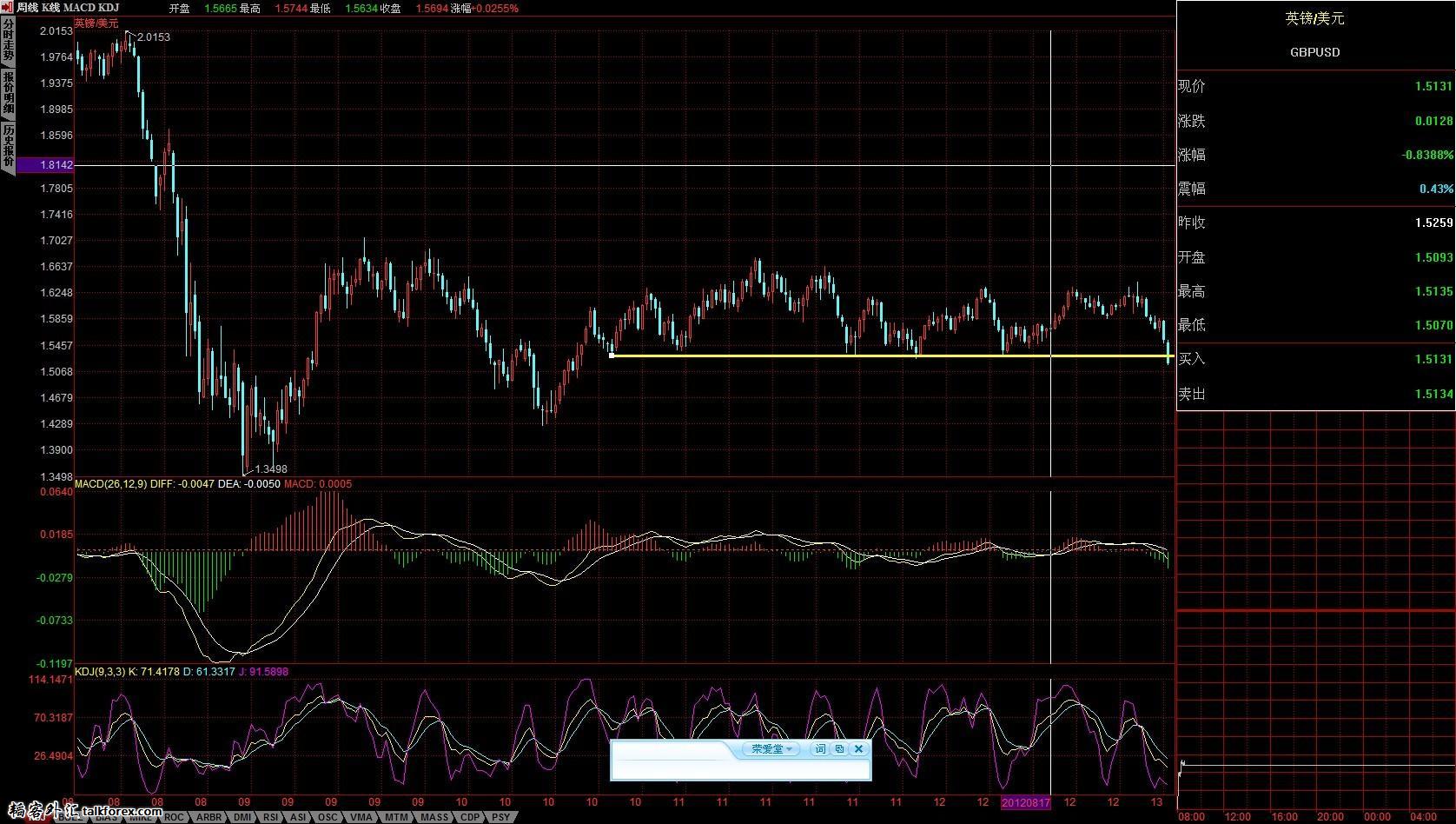Click the 开盘 value 1.5093 in panel
Viewport: 1456px width, 824px height.
tap(1433, 257)
